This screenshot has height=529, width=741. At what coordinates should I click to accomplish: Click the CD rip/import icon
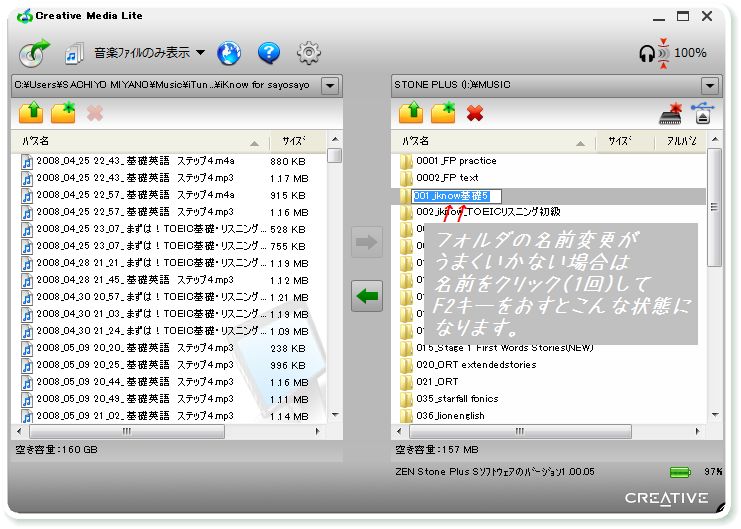pos(34,53)
